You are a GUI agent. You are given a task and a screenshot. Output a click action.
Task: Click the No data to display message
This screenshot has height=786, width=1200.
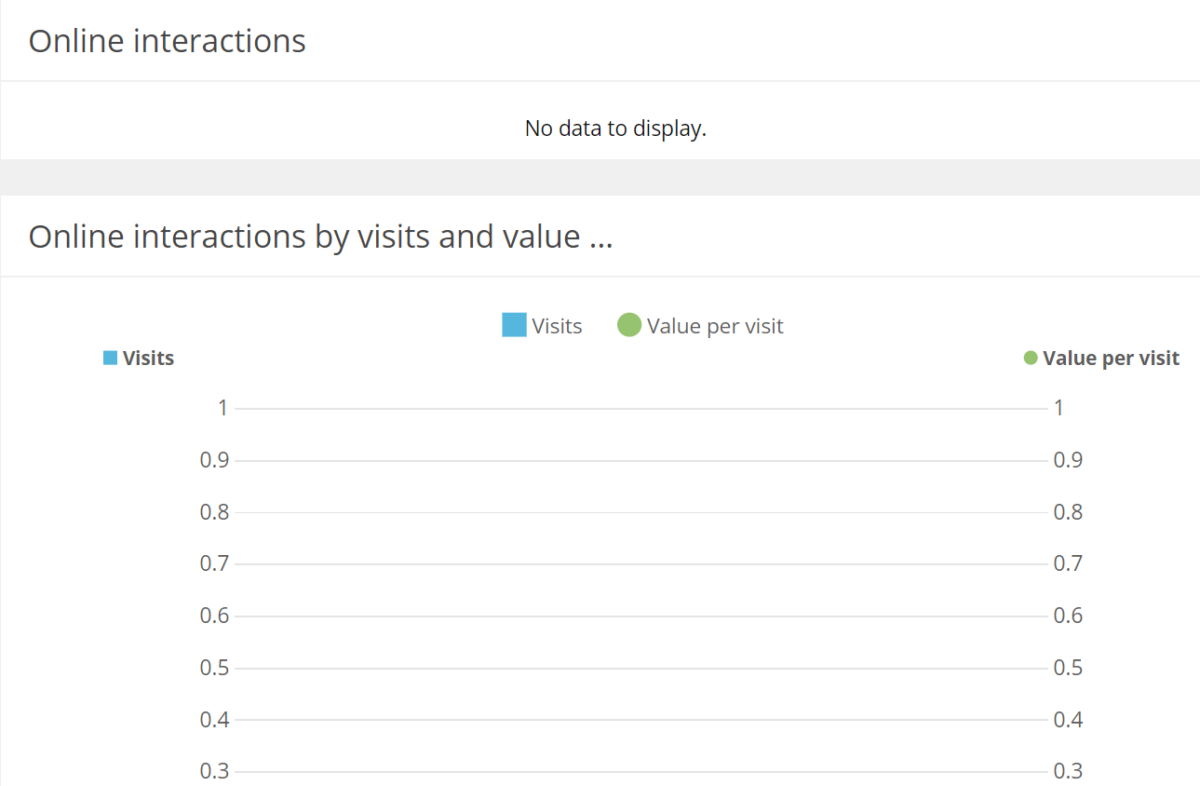[x=615, y=128]
